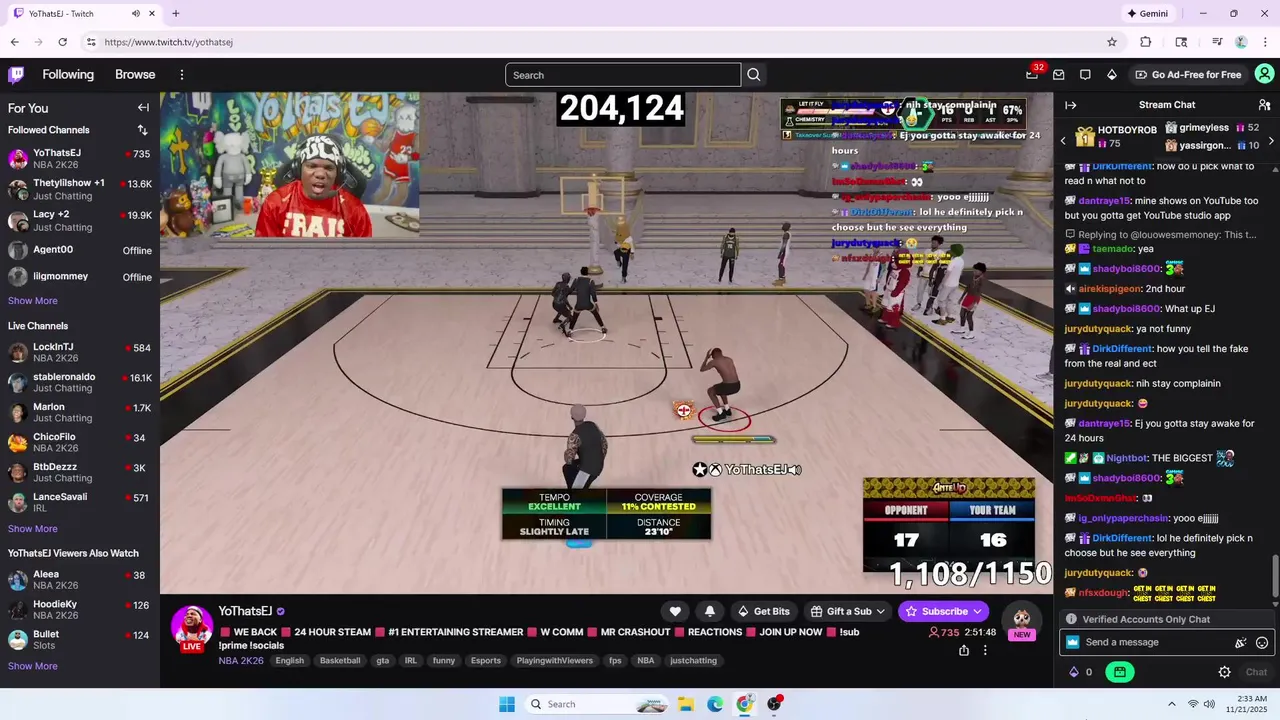Open Lacy +2 channel in sidebar
Image resolution: width=1280 pixels, height=720 pixels.
[80, 220]
